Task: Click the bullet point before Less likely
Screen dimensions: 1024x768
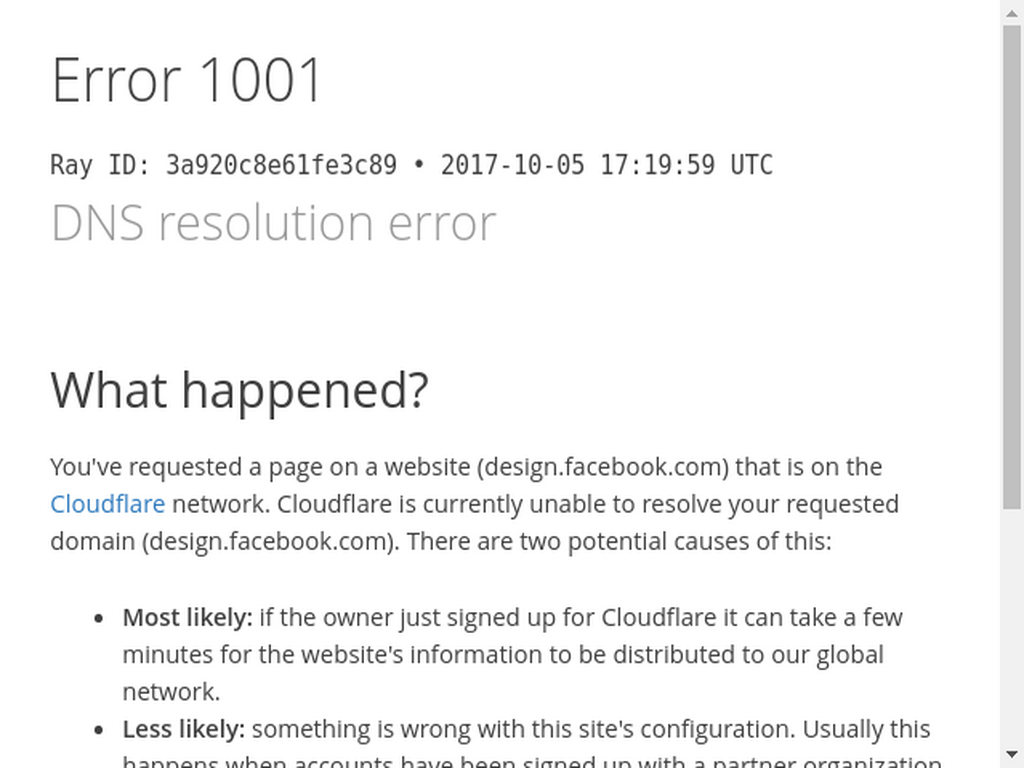Action: 99,730
